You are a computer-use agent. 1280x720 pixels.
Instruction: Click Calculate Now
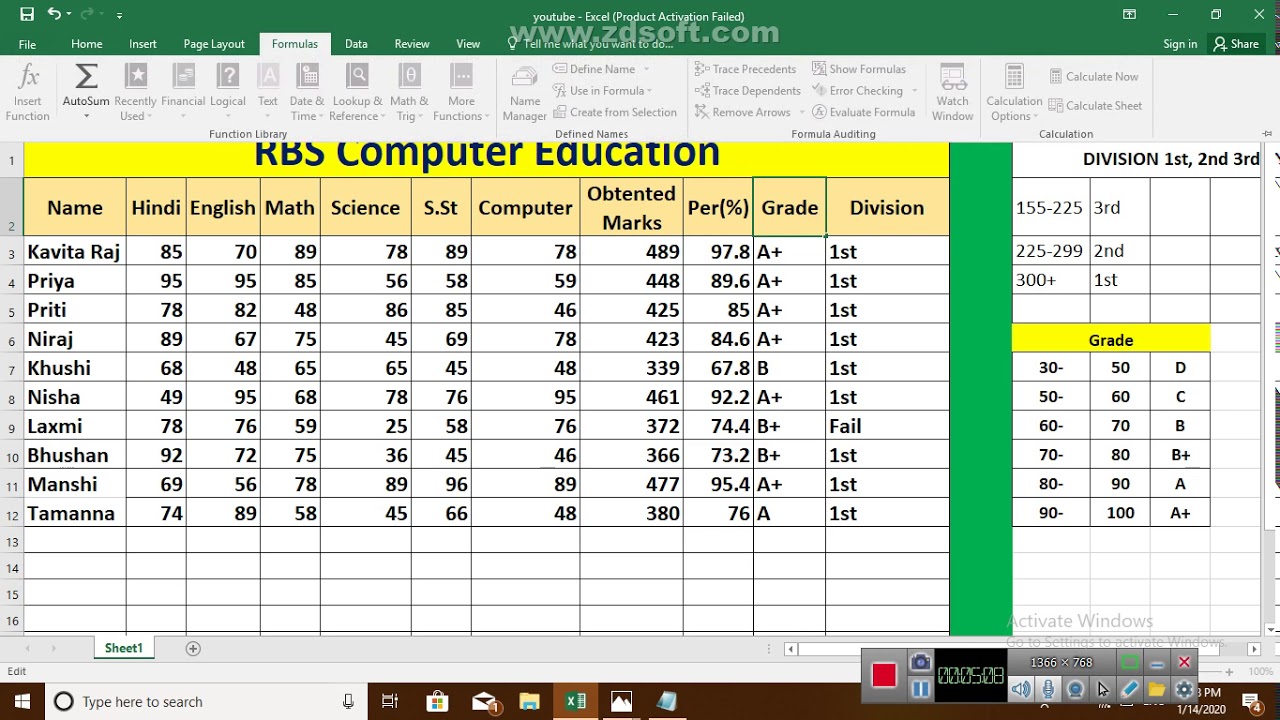click(x=1094, y=76)
